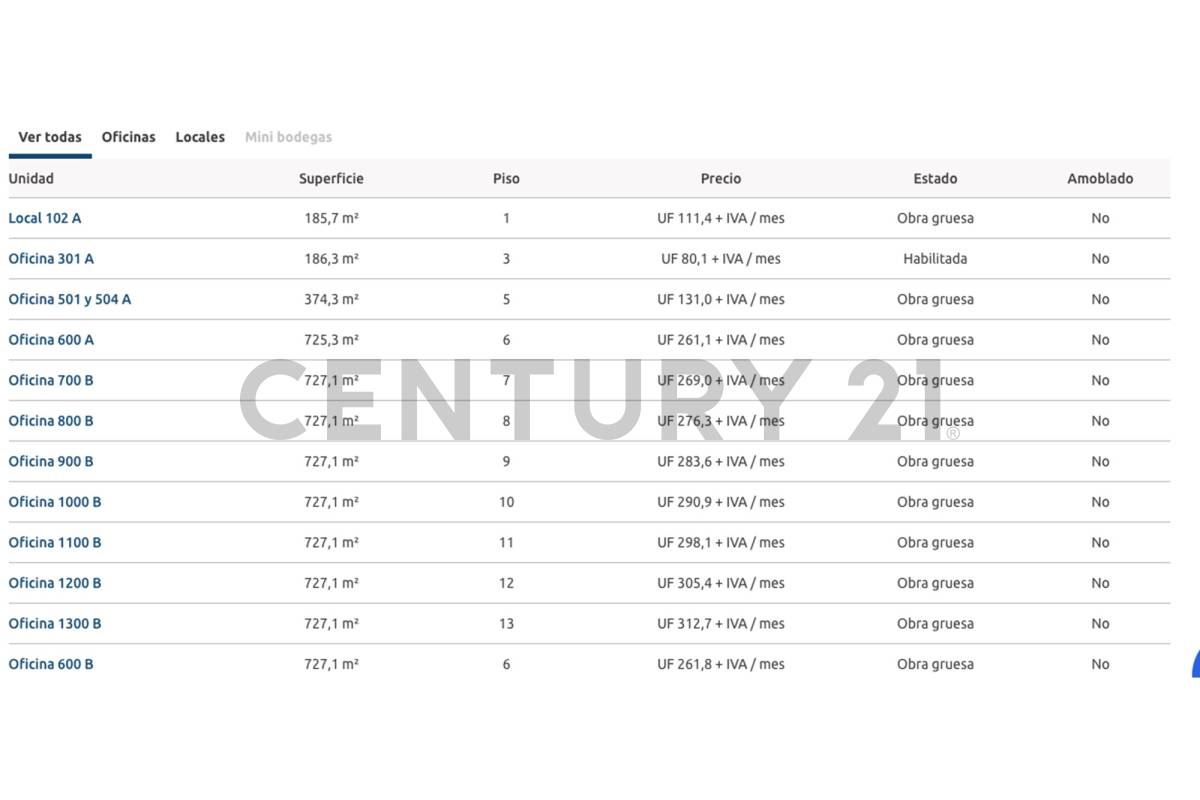The height and width of the screenshot is (800, 1200).
Task: Click the Estado column header
Action: [935, 179]
